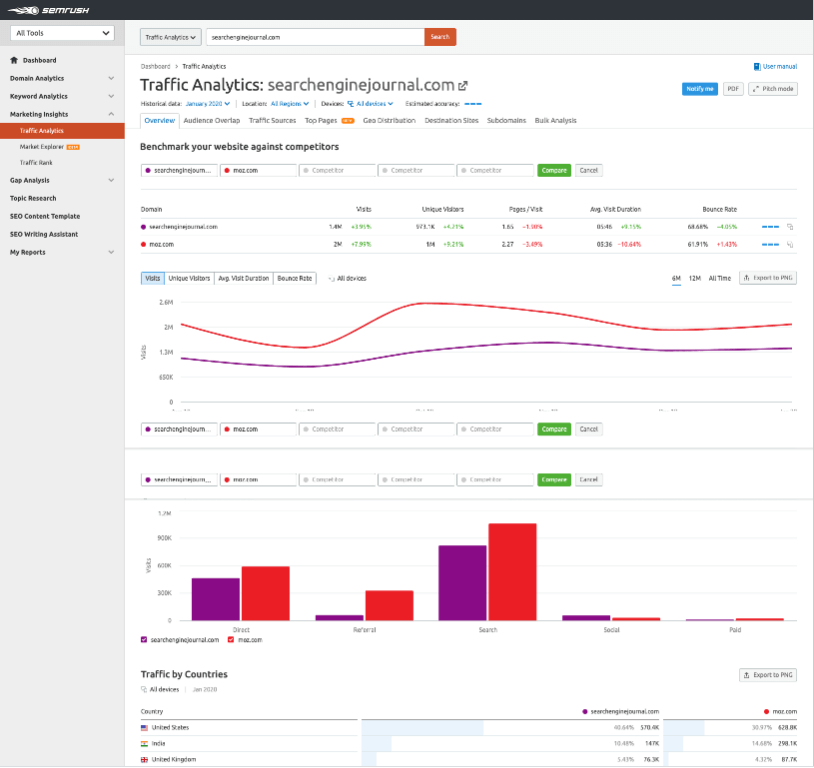The height and width of the screenshot is (768, 814).
Task: Switch the chart metric to Unique Visitors
Action: tap(189, 278)
